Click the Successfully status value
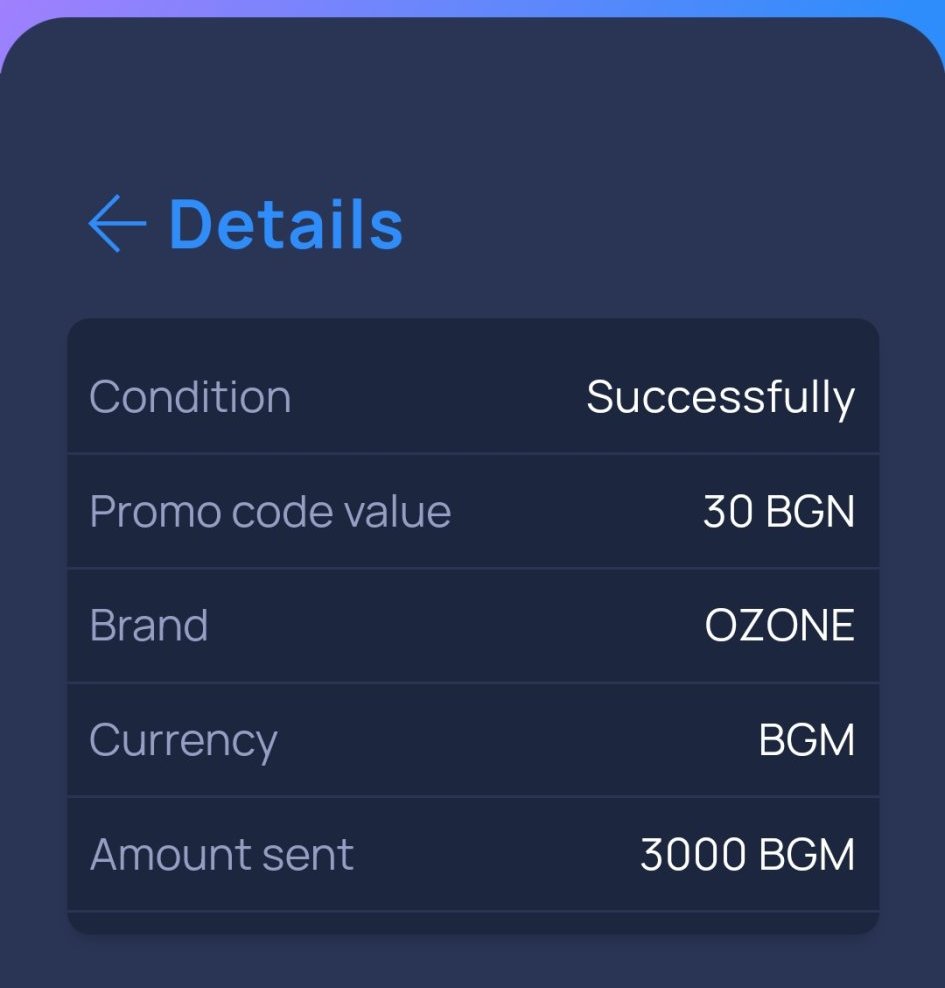This screenshot has height=988, width=945. (720, 397)
